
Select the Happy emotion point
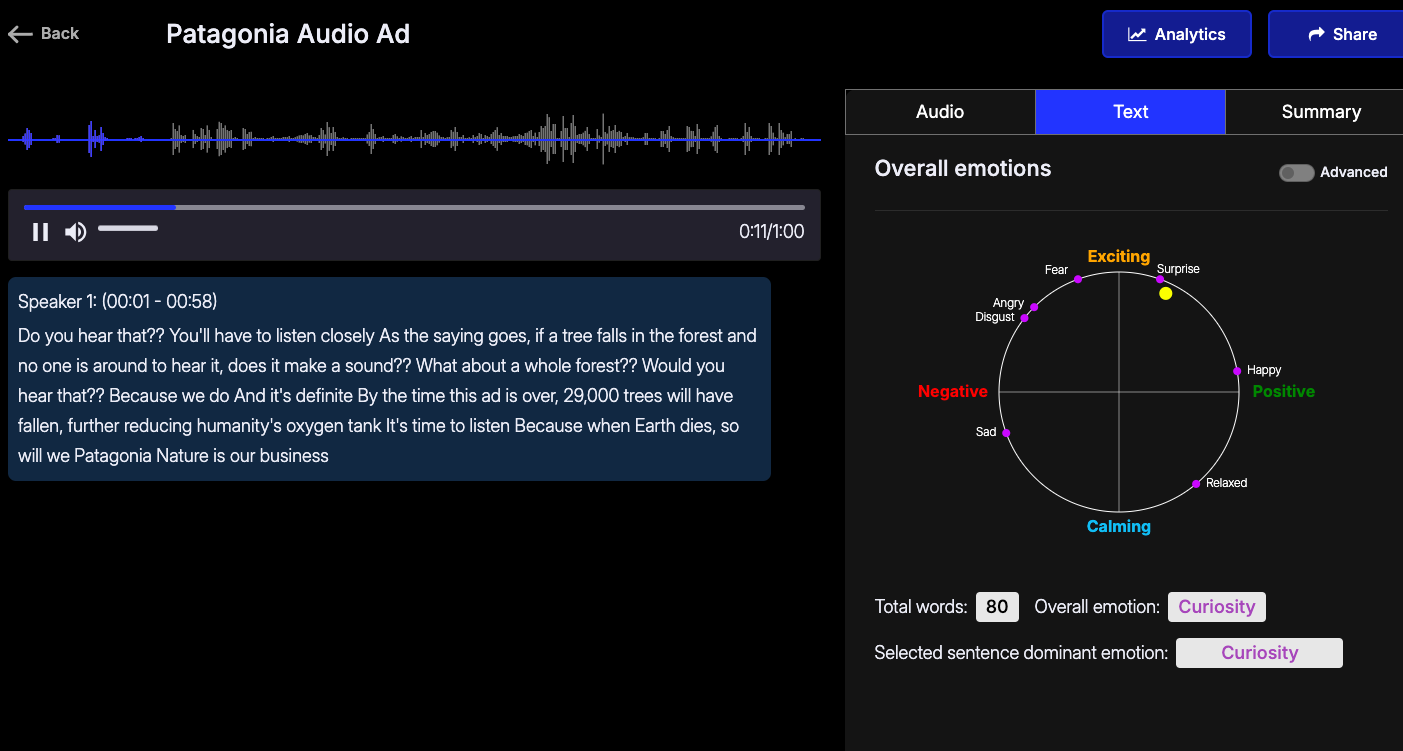point(1237,371)
